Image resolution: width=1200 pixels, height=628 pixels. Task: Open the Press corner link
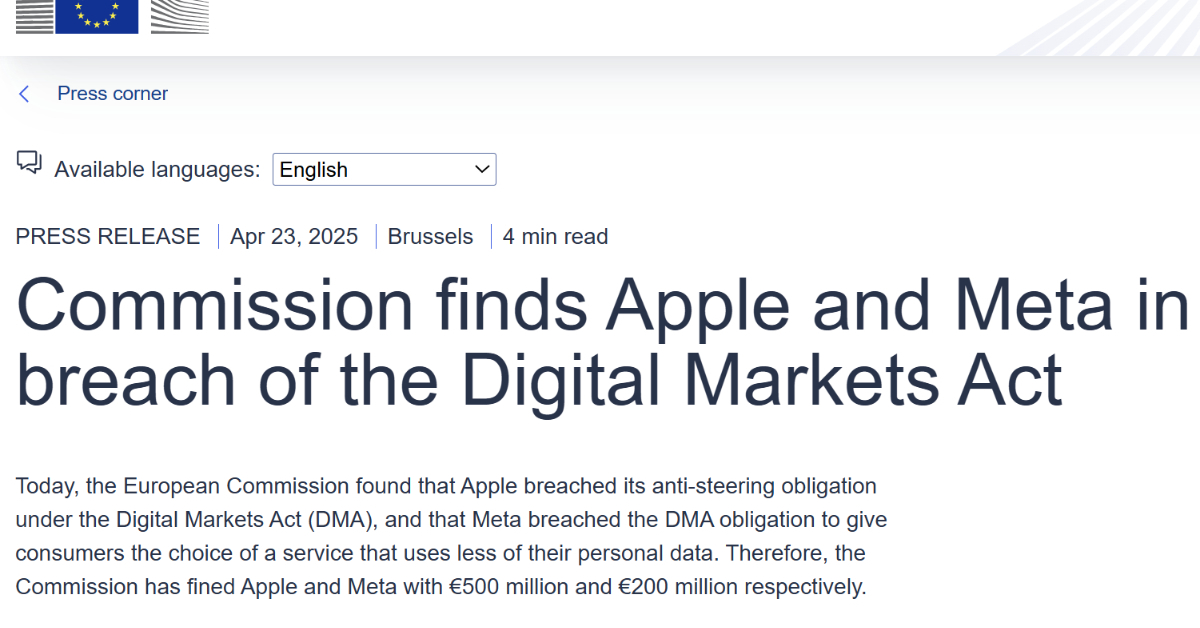[112, 94]
